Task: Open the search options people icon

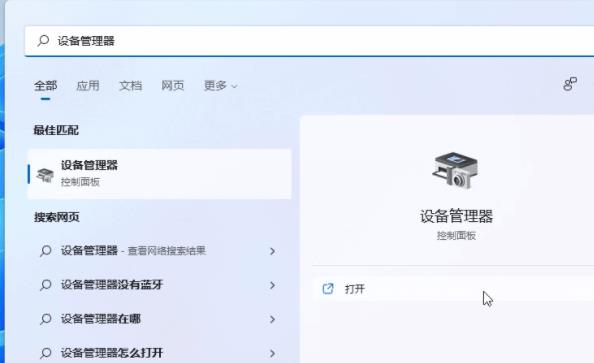Action: pos(570,84)
